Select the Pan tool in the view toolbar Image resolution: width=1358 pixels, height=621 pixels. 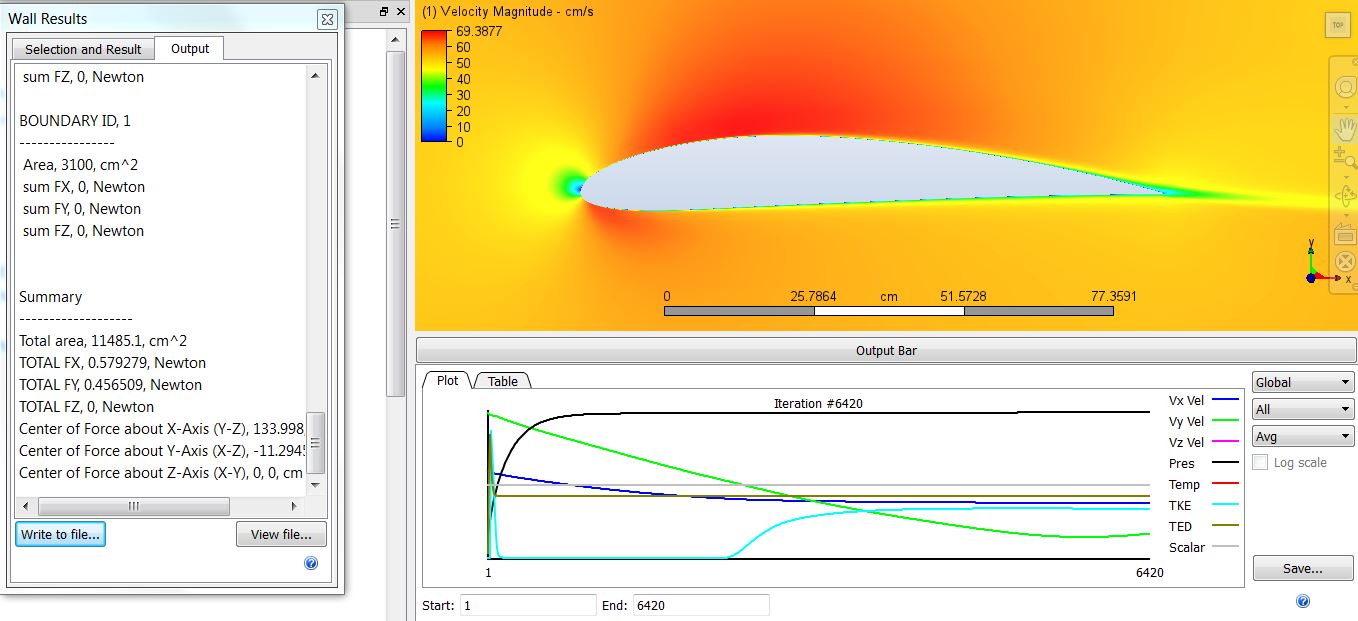coord(1344,128)
